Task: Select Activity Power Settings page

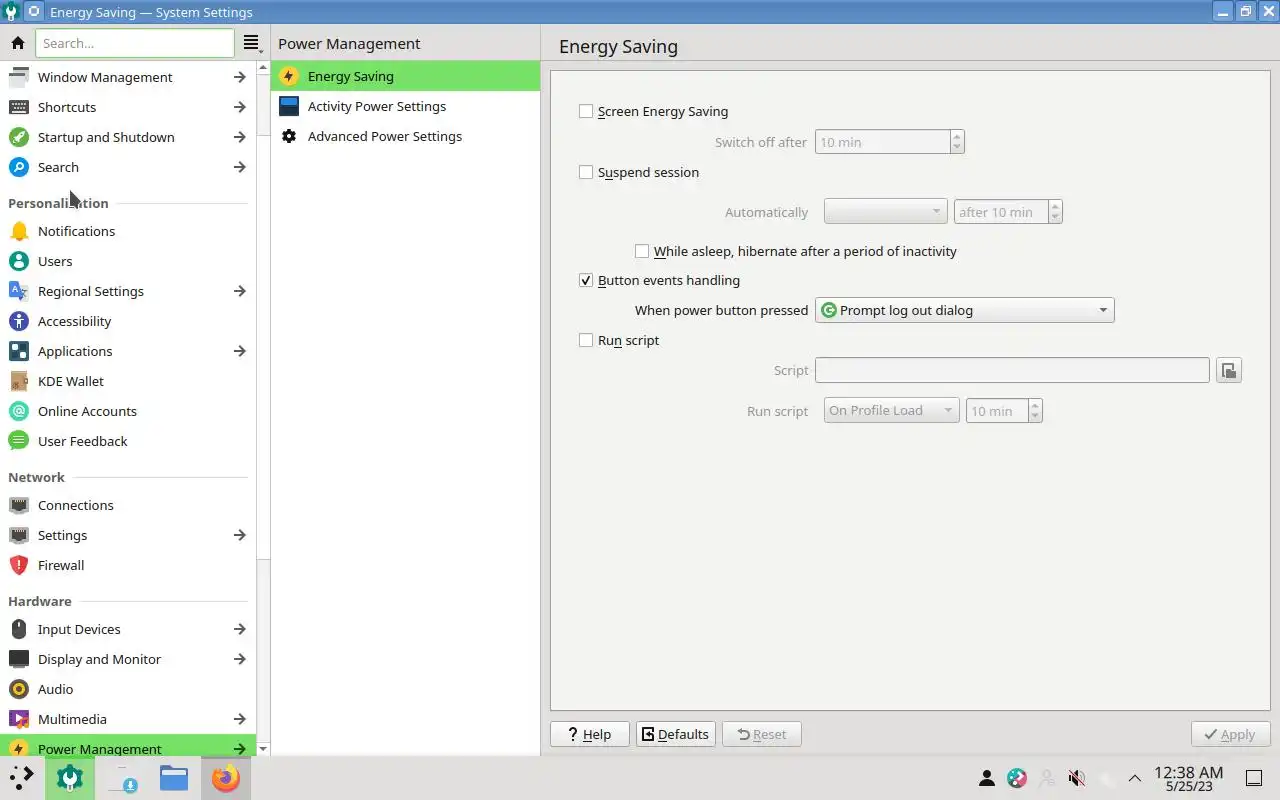Action: point(405,106)
